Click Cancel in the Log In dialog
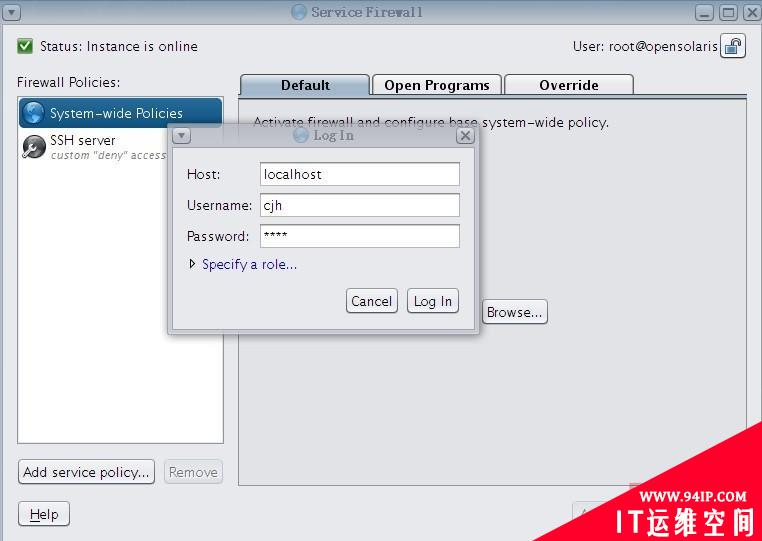762x541 pixels. [x=372, y=301]
